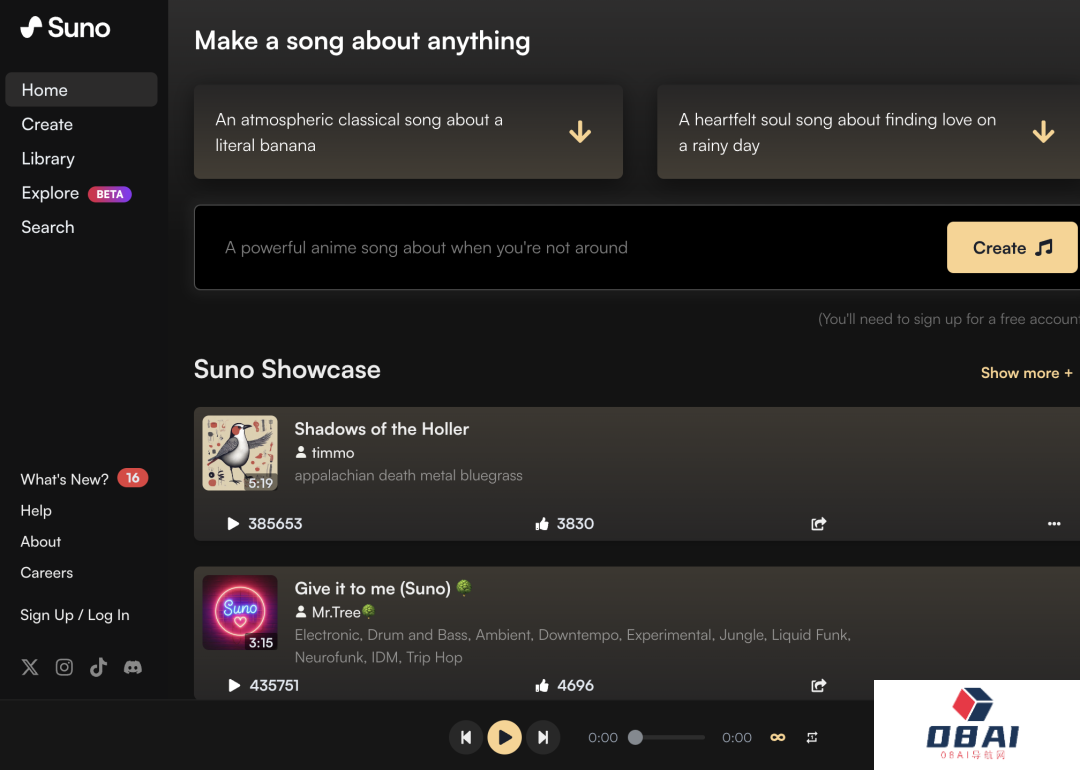This screenshot has height=770, width=1080.
Task: Click the playback progress slider
Action: point(668,737)
